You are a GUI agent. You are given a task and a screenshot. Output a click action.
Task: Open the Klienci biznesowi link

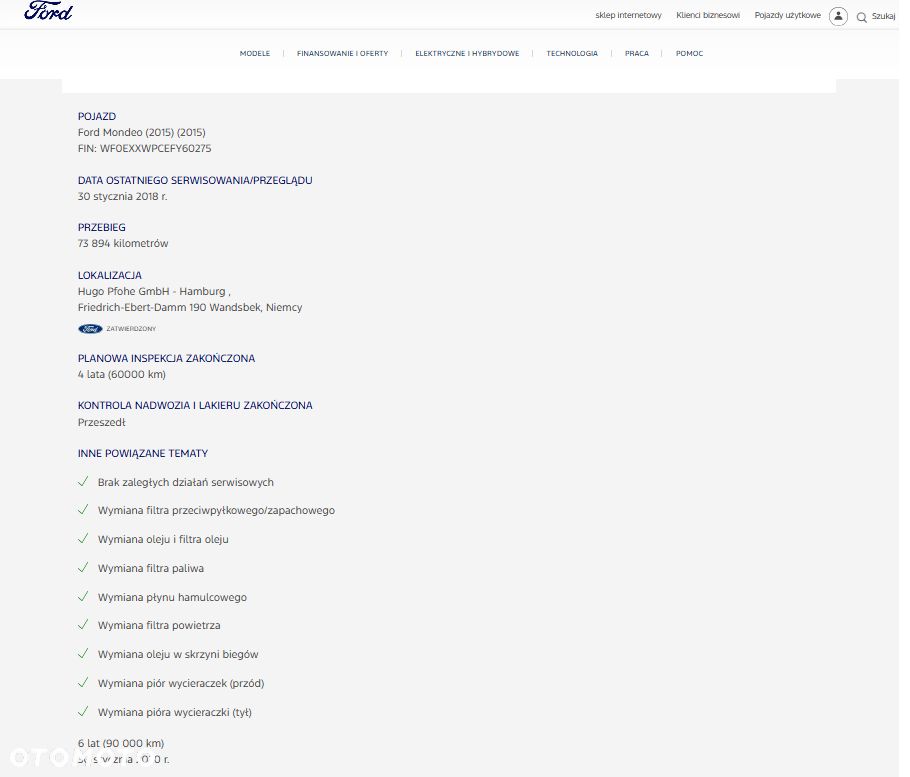(x=708, y=16)
